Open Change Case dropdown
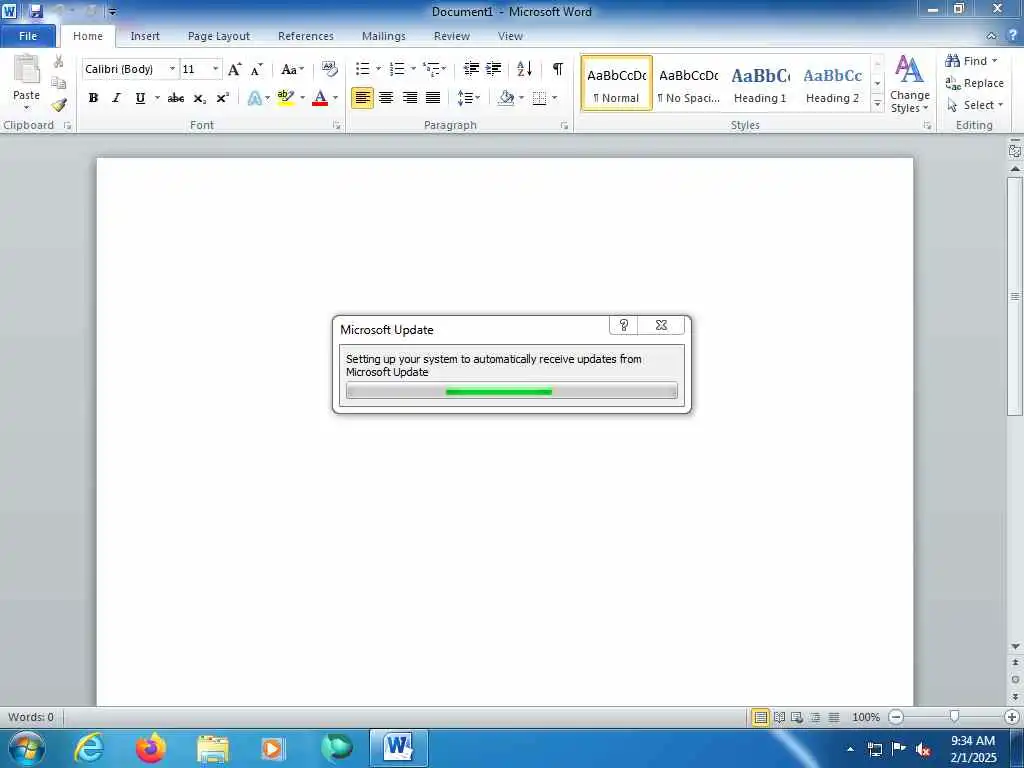This screenshot has width=1024, height=768. pos(292,69)
